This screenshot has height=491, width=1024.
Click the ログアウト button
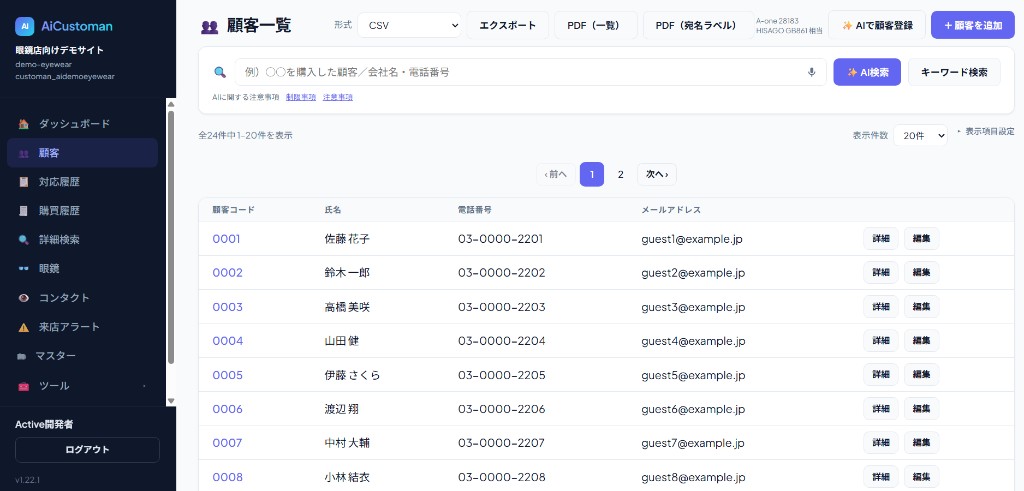click(x=88, y=450)
